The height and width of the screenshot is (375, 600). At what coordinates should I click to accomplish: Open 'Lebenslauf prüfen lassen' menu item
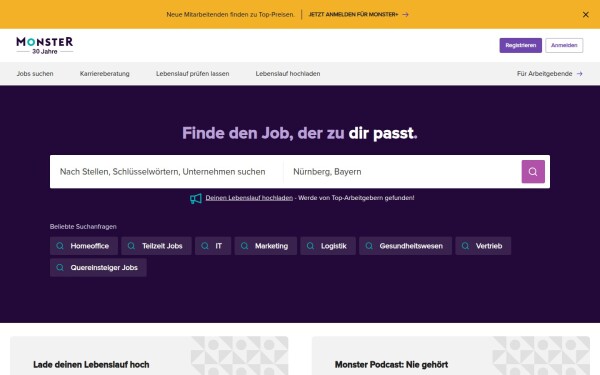[x=192, y=73]
